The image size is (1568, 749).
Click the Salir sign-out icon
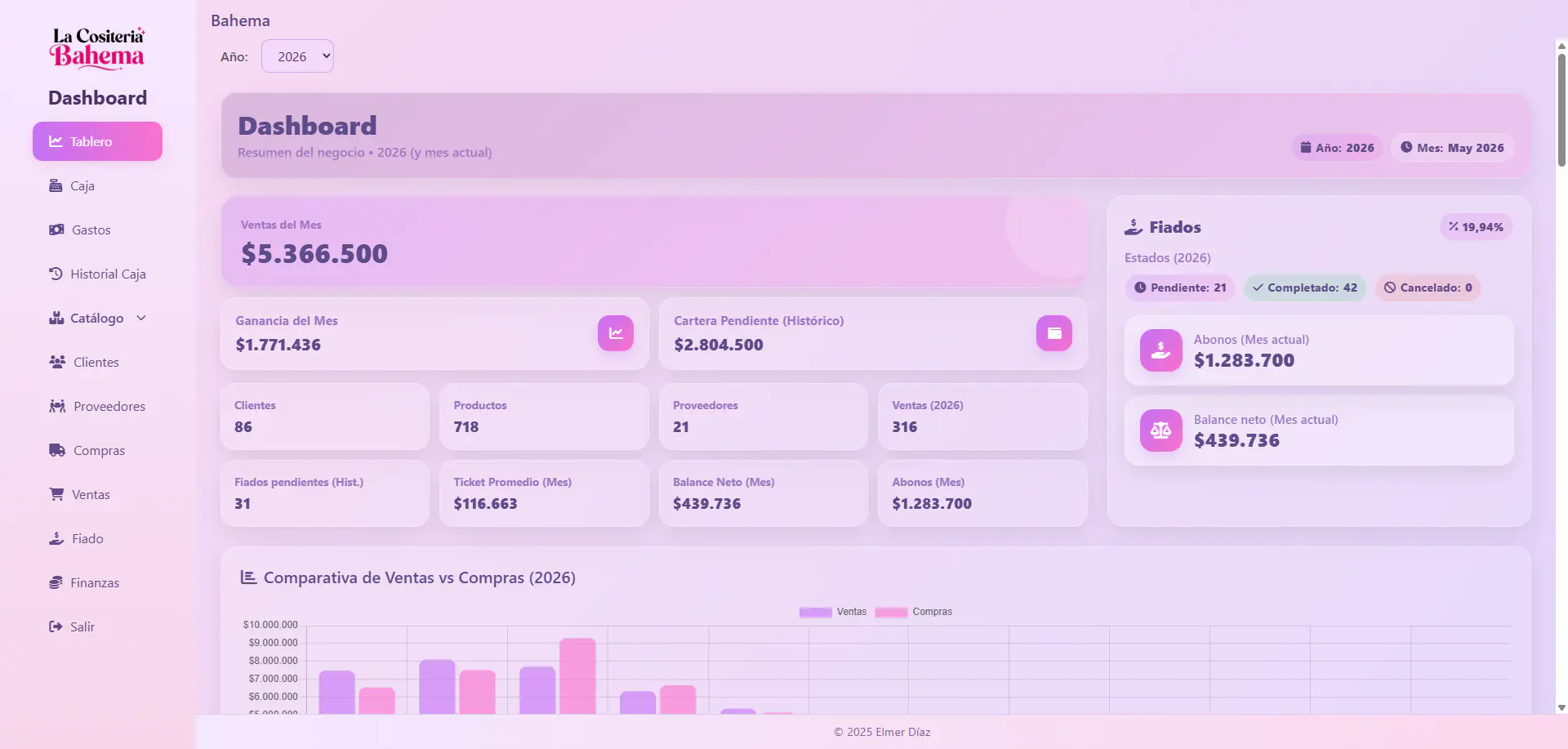point(56,626)
